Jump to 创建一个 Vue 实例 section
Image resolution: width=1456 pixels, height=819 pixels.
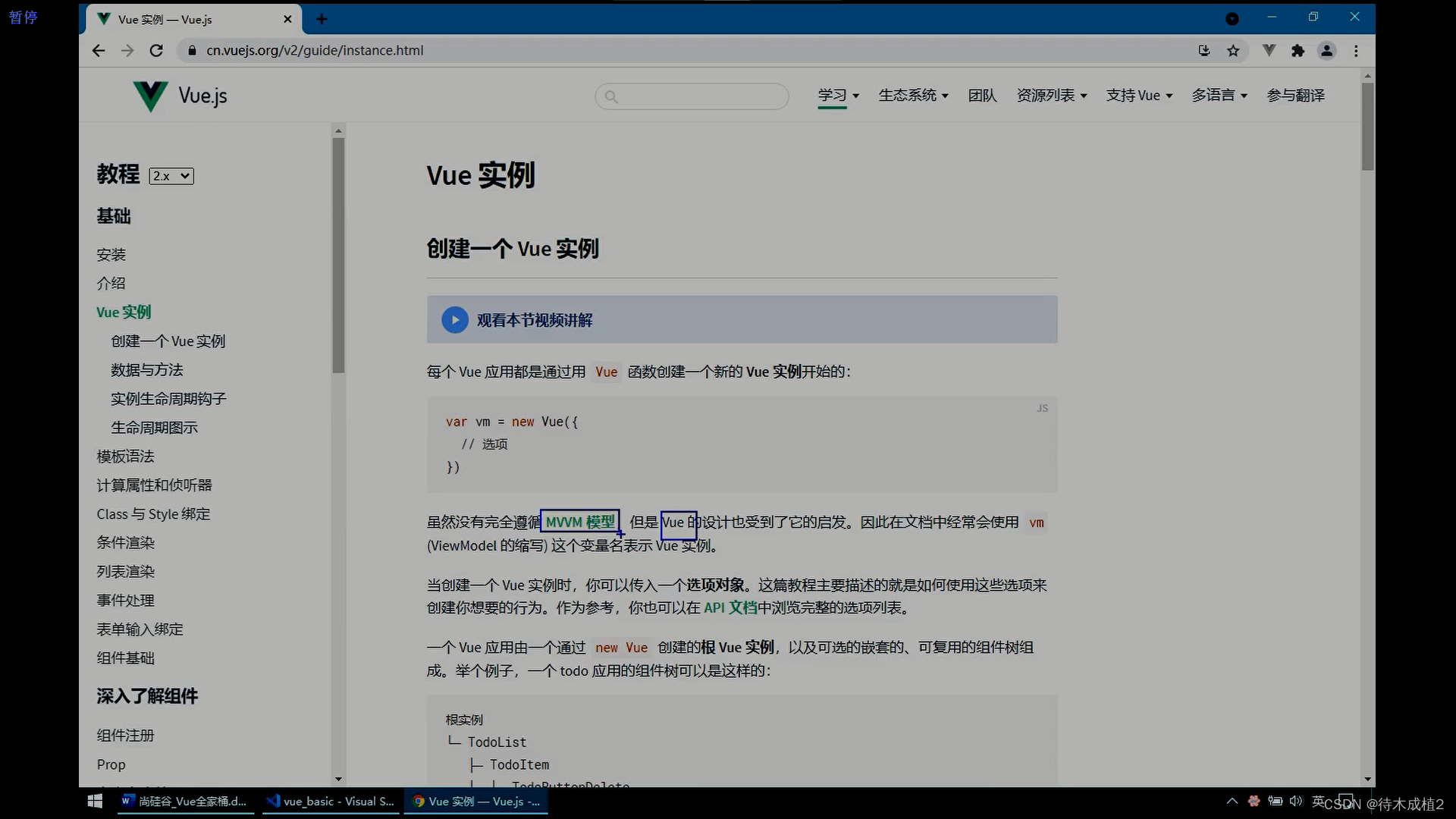coord(168,341)
